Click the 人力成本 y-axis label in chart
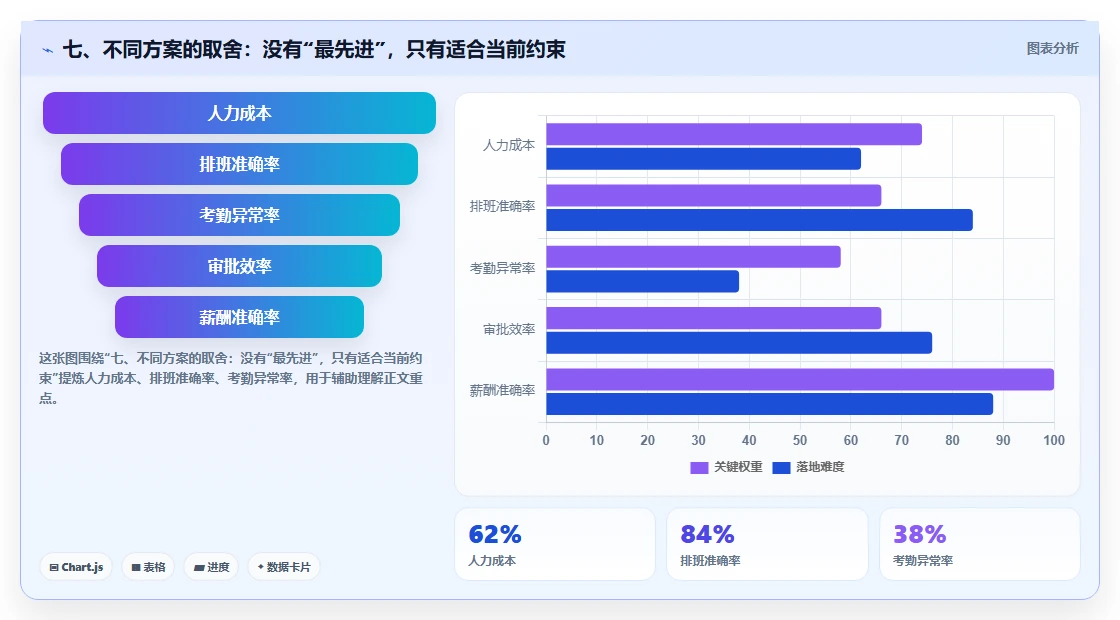 pyautogui.click(x=509, y=146)
